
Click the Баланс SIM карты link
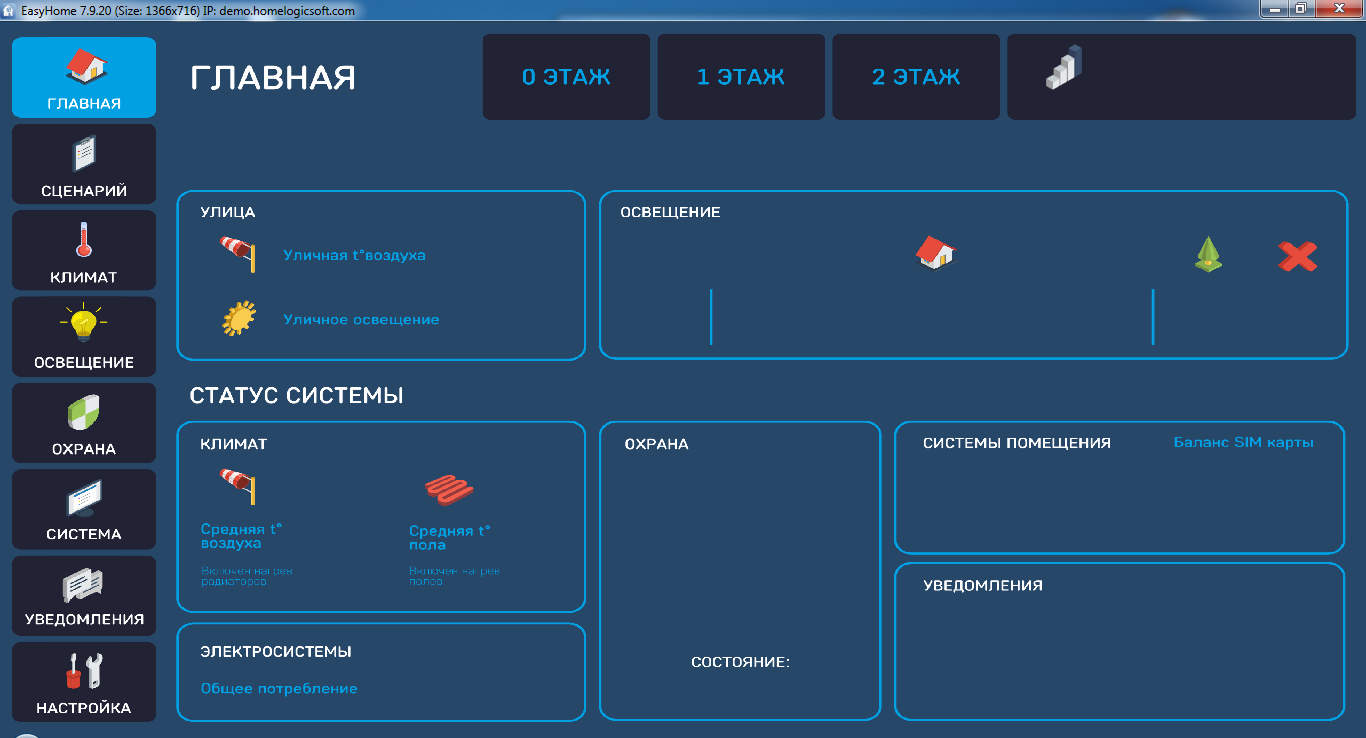click(x=1243, y=442)
